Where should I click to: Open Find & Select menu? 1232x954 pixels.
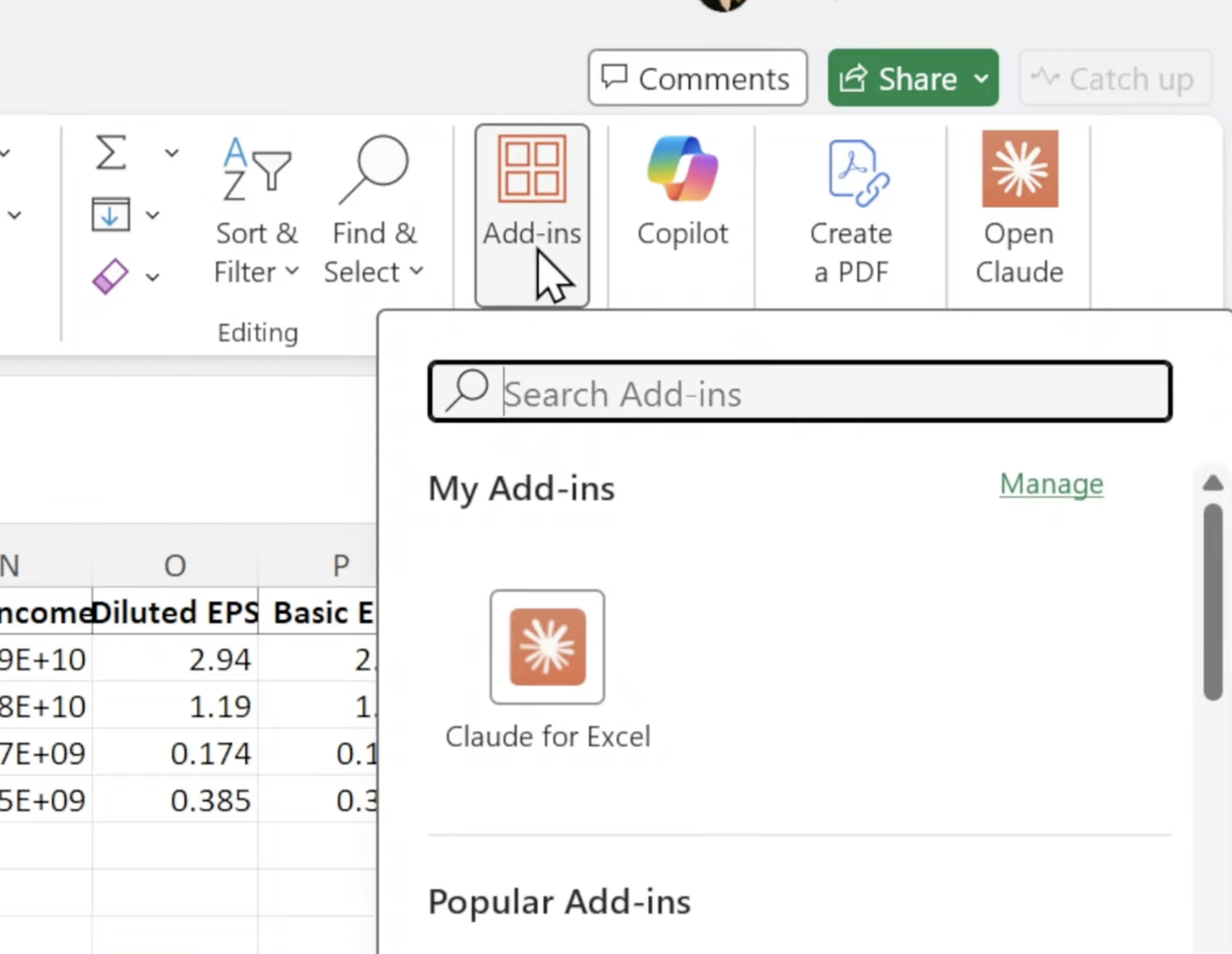[374, 210]
